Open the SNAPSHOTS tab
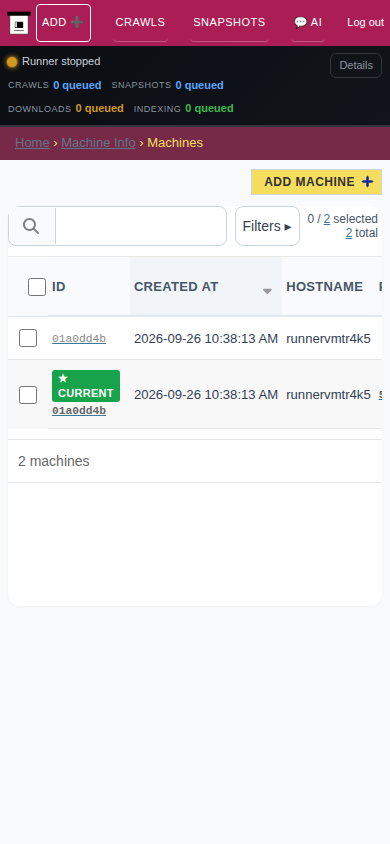390x844 pixels. pyautogui.click(x=229, y=23)
